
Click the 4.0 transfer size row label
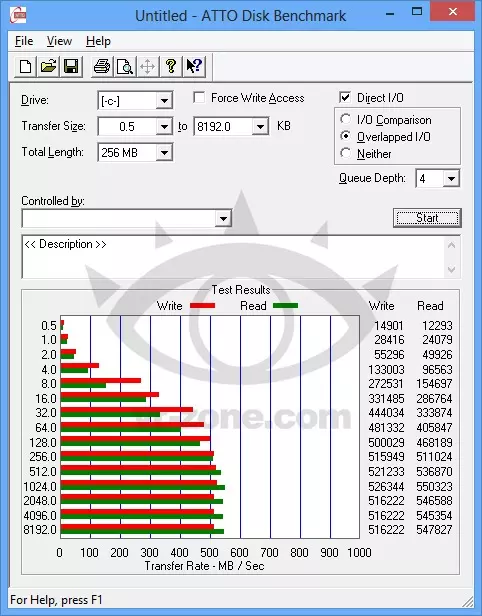point(49,370)
